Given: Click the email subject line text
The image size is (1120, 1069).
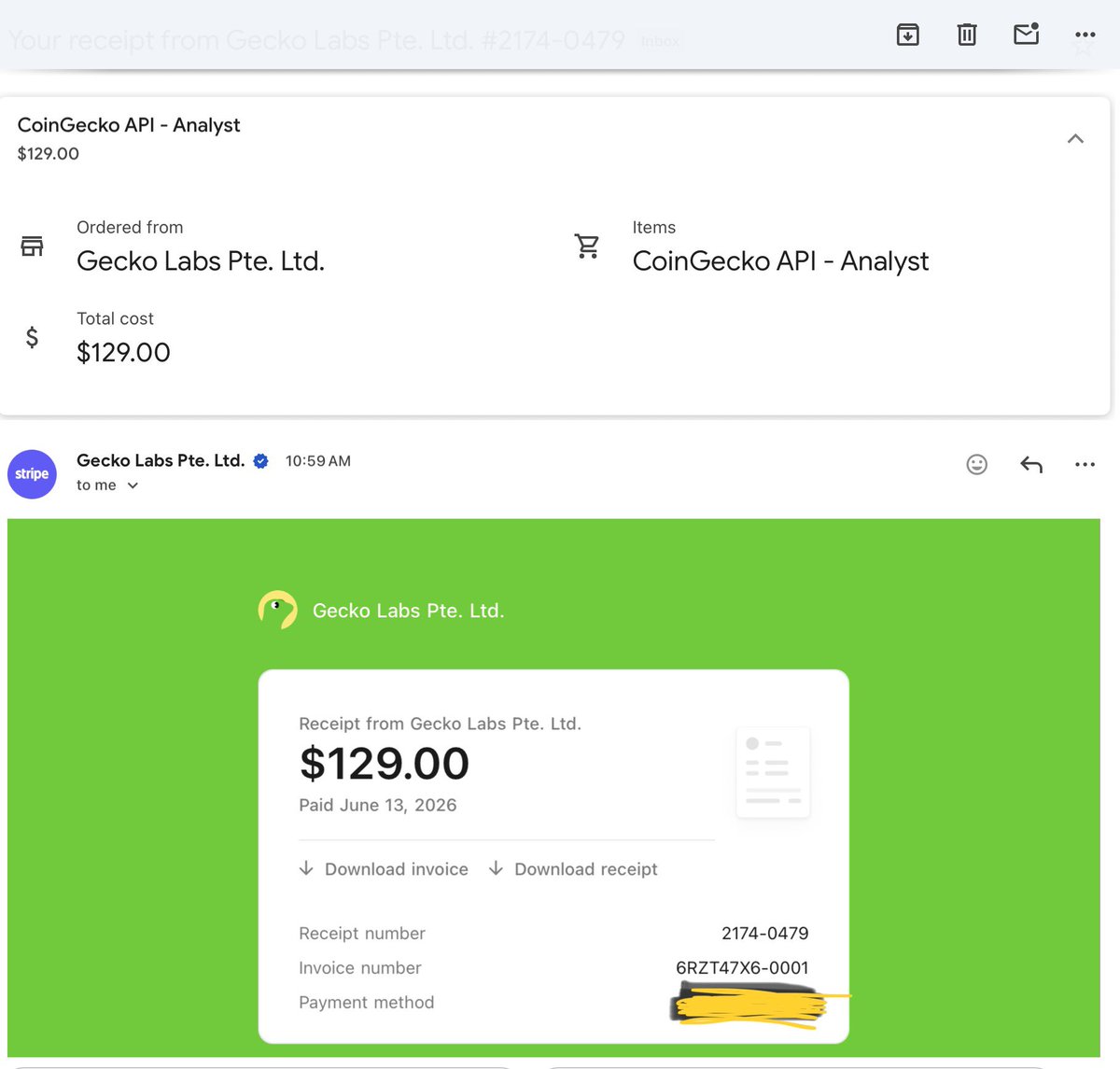Looking at the screenshot, I should 317,41.
